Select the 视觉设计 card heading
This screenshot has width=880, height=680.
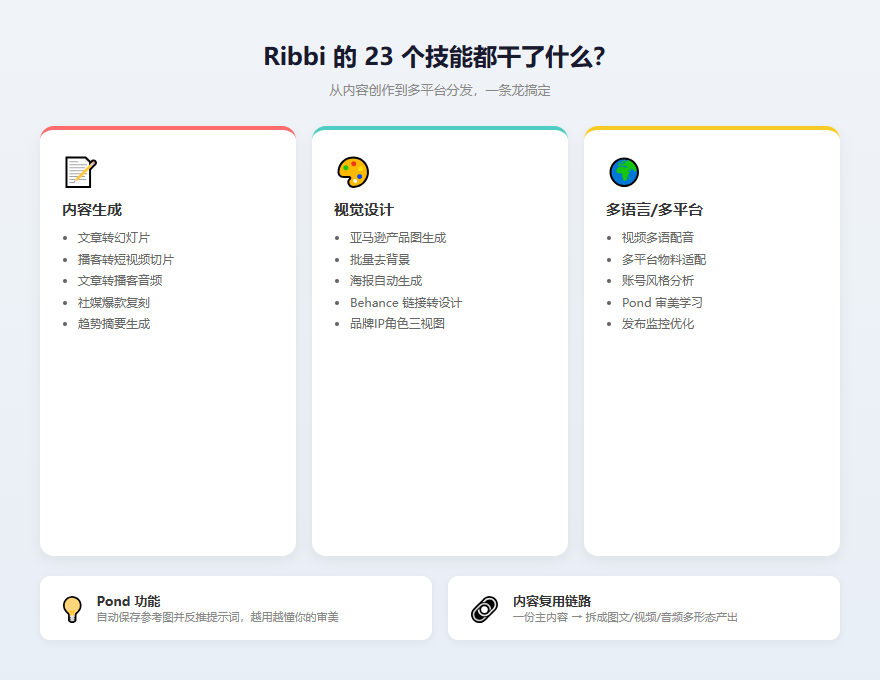click(364, 210)
